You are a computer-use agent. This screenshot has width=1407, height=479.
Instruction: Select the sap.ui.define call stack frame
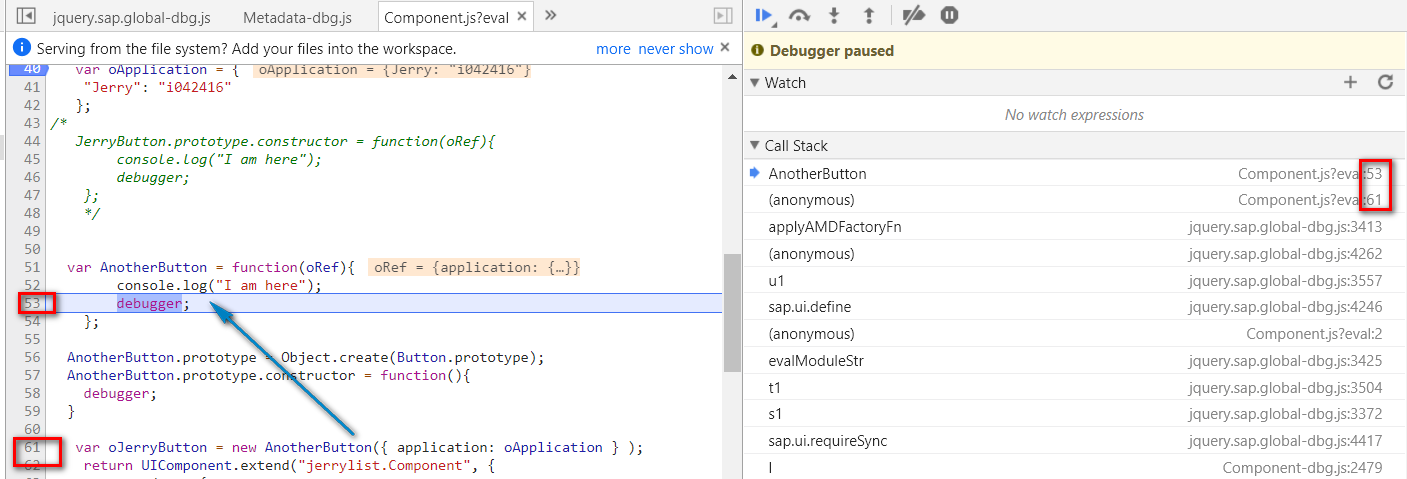(x=810, y=307)
